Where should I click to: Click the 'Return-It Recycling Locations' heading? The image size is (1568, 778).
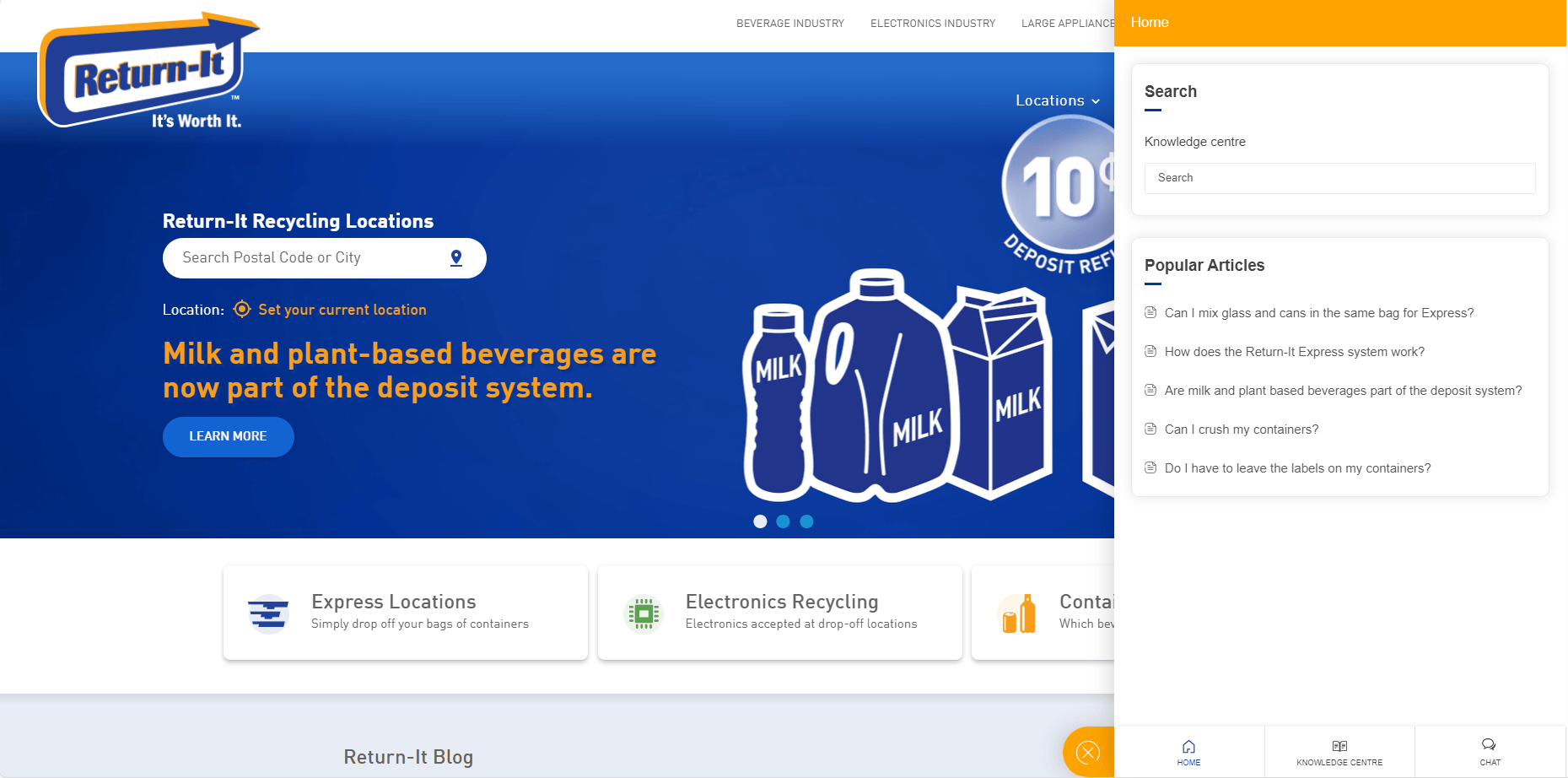click(x=298, y=221)
